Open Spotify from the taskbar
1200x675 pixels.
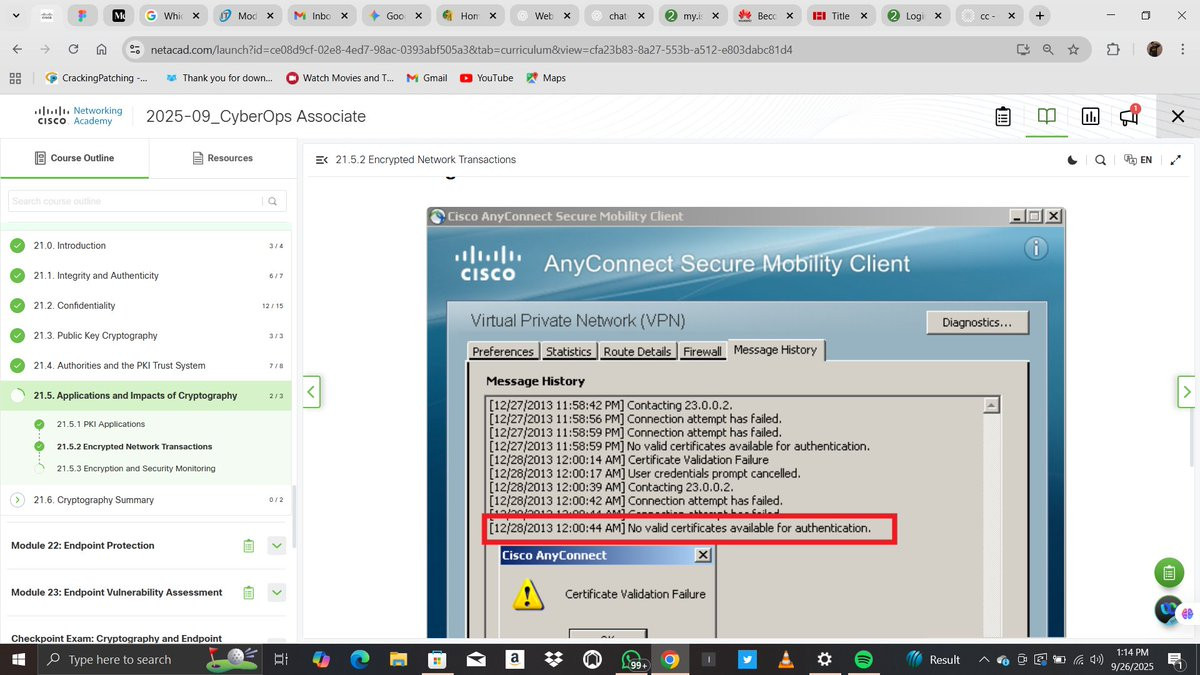(x=863, y=659)
